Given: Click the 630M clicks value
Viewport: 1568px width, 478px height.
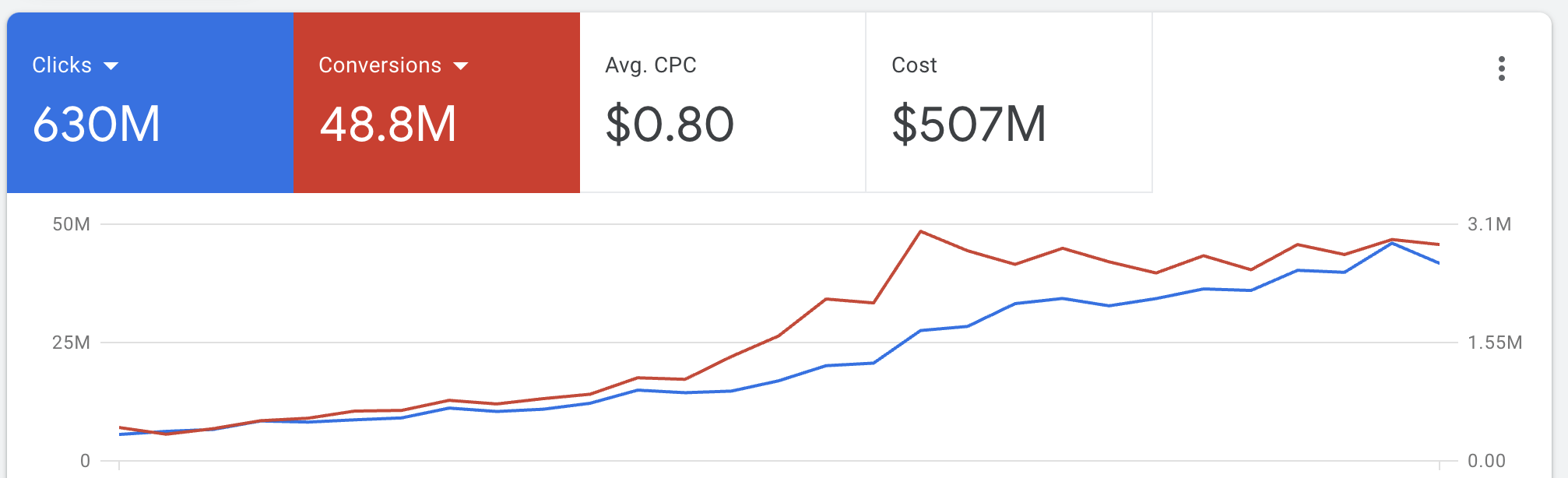Looking at the screenshot, I should coord(97,125).
